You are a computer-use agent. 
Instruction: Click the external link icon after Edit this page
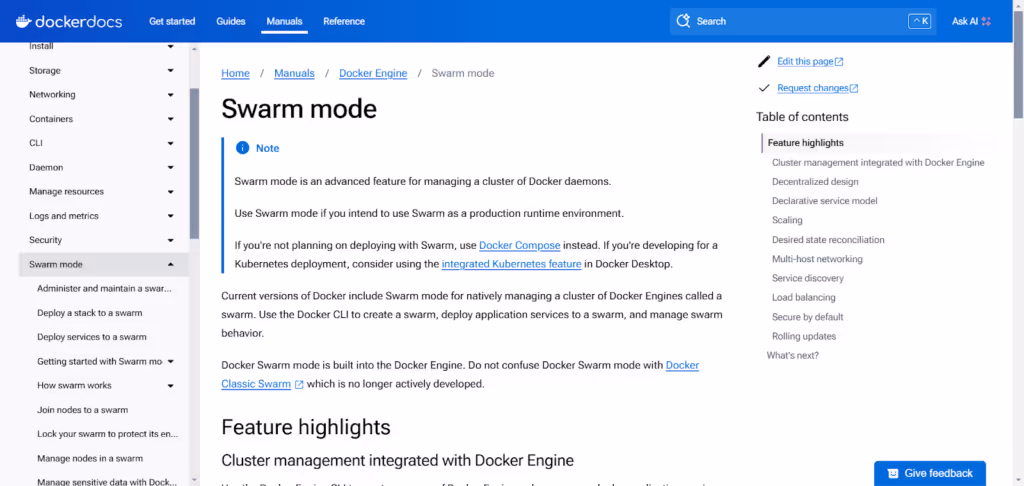click(839, 61)
